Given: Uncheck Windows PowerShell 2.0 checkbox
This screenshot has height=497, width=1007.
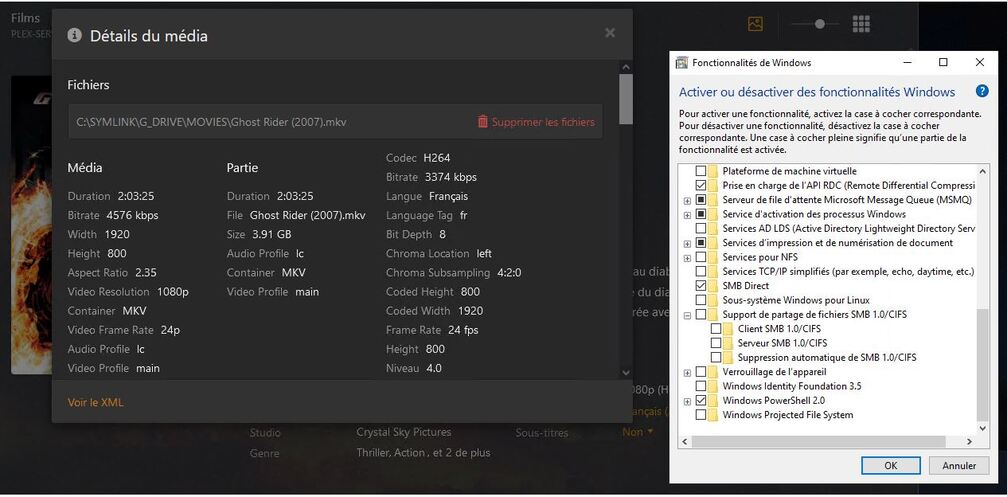Looking at the screenshot, I should 701,400.
